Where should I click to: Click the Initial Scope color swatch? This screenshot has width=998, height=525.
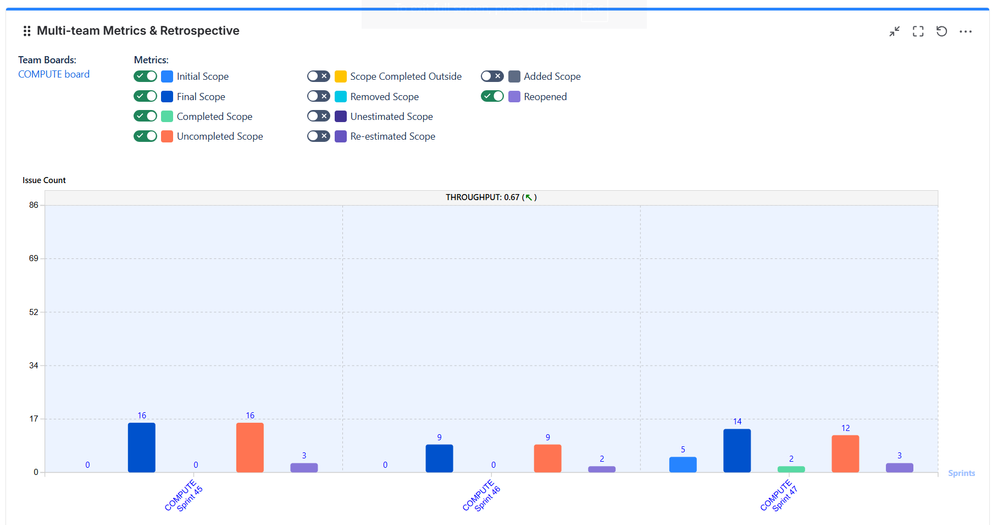tap(167, 76)
